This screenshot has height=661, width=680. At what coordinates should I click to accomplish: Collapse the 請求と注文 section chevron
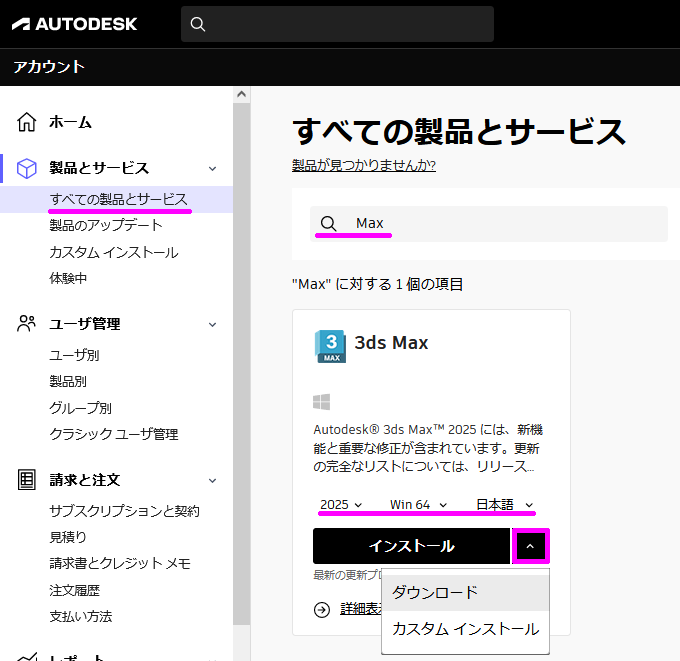212,481
